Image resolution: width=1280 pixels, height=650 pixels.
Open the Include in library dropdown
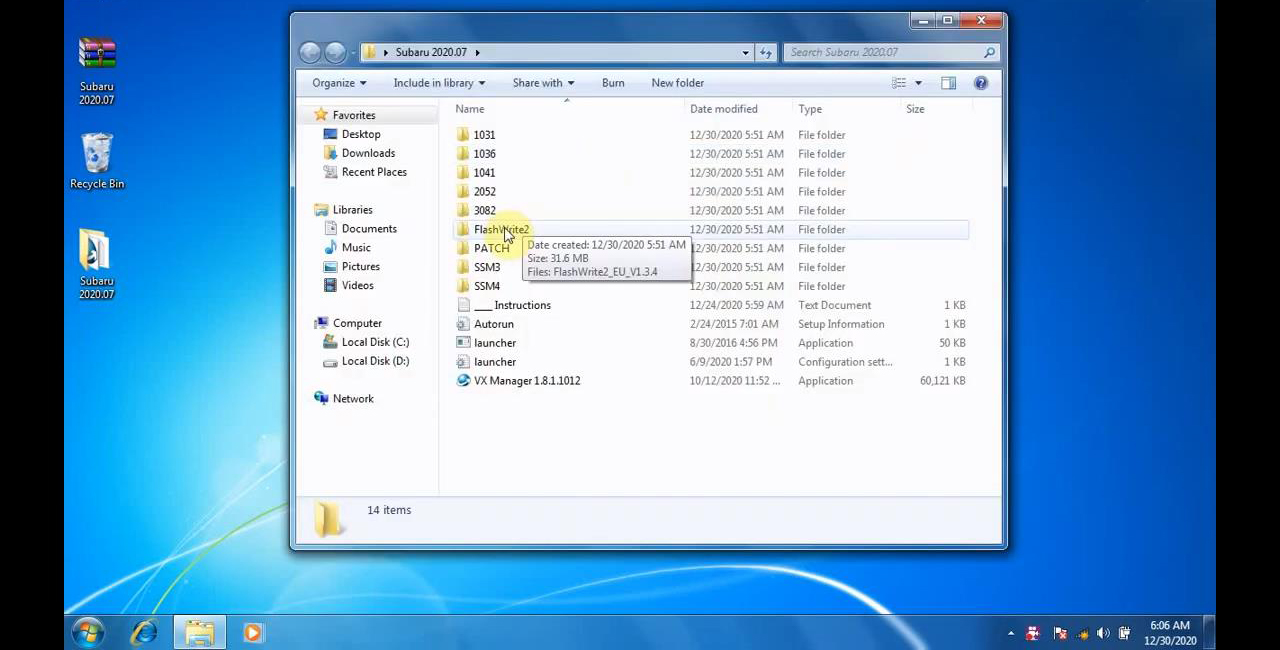tap(439, 83)
